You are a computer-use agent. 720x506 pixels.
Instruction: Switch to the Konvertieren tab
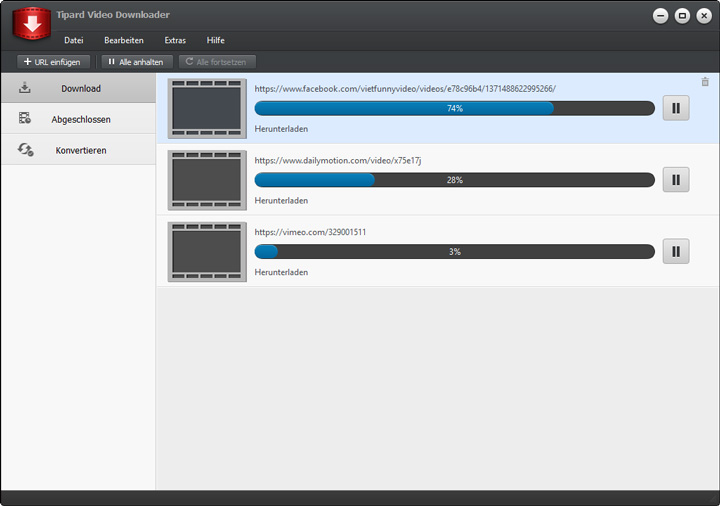click(79, 150)
